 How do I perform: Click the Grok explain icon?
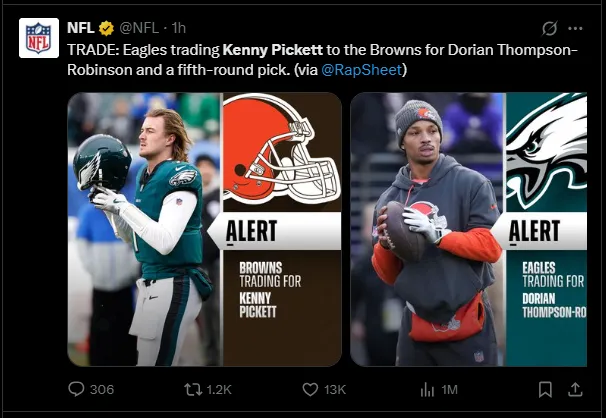pyautogui.click(x=549, y=28)
